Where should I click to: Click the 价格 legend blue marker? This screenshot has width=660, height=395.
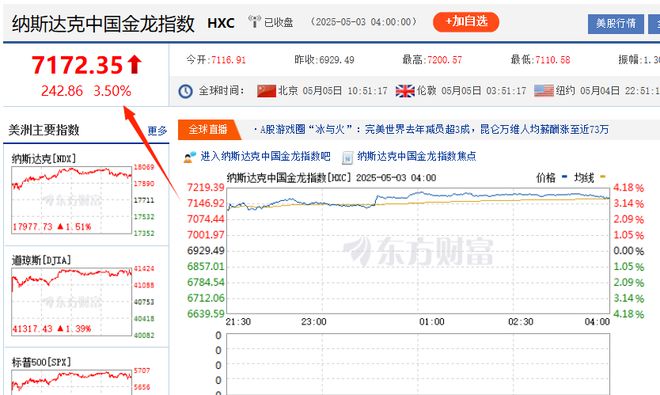click(564, 176)
